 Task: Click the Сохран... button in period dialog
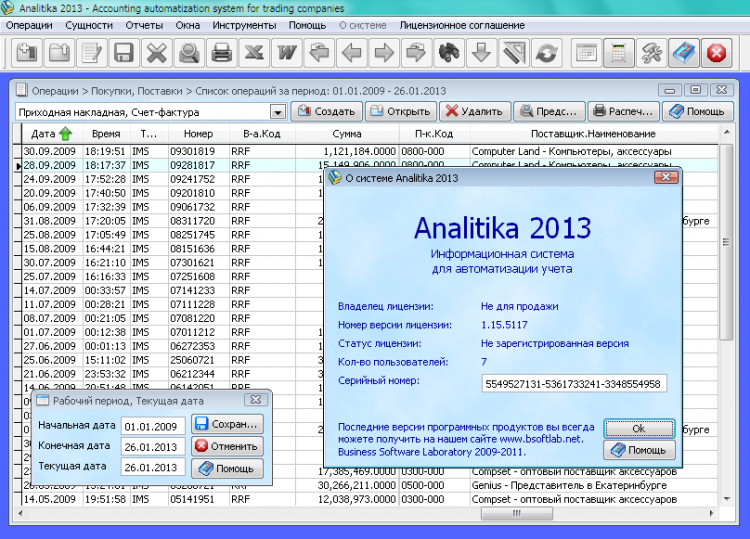click(x=227, y=424)
